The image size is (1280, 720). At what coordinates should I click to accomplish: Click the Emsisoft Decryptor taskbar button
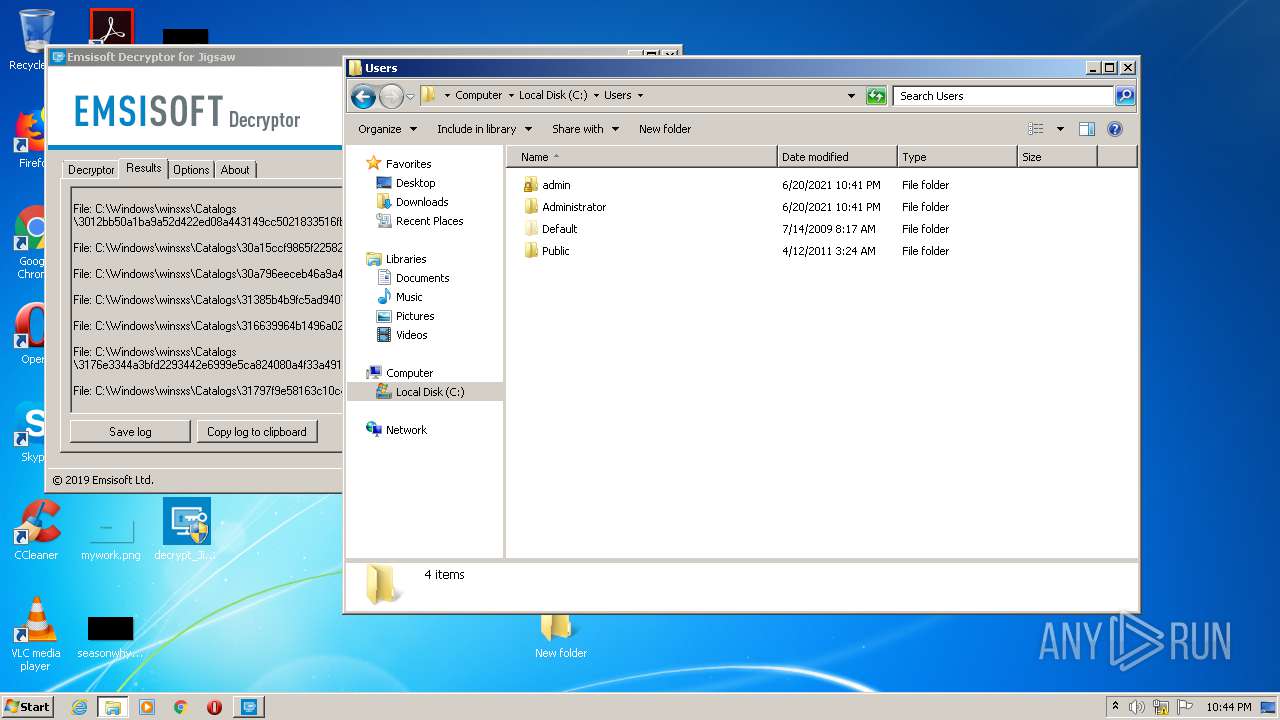tap(249, 707)
